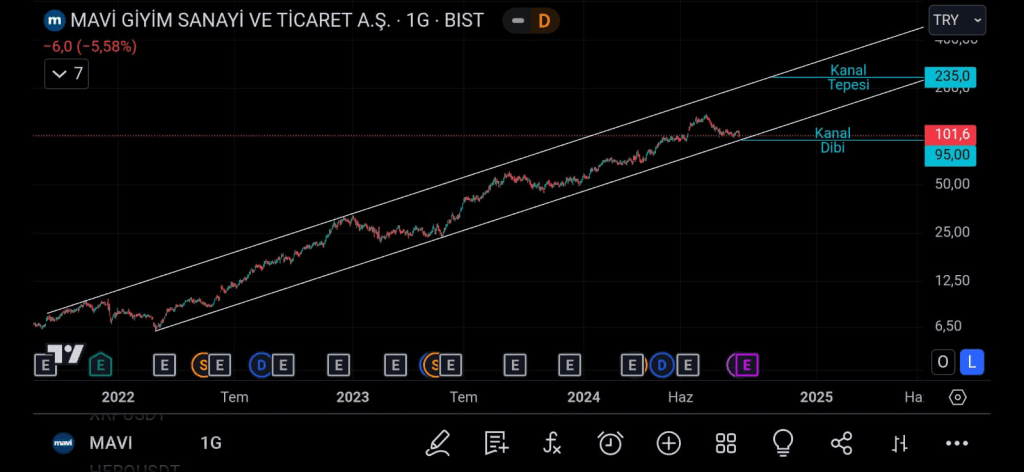Tap the 2025 label on the time axis

(x=816, y=397)
